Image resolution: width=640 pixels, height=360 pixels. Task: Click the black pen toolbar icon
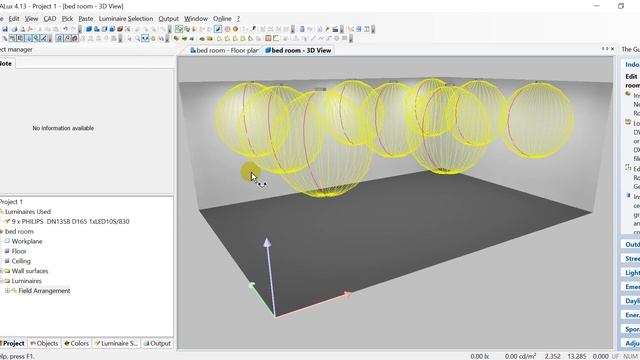[x=254, y=29]
